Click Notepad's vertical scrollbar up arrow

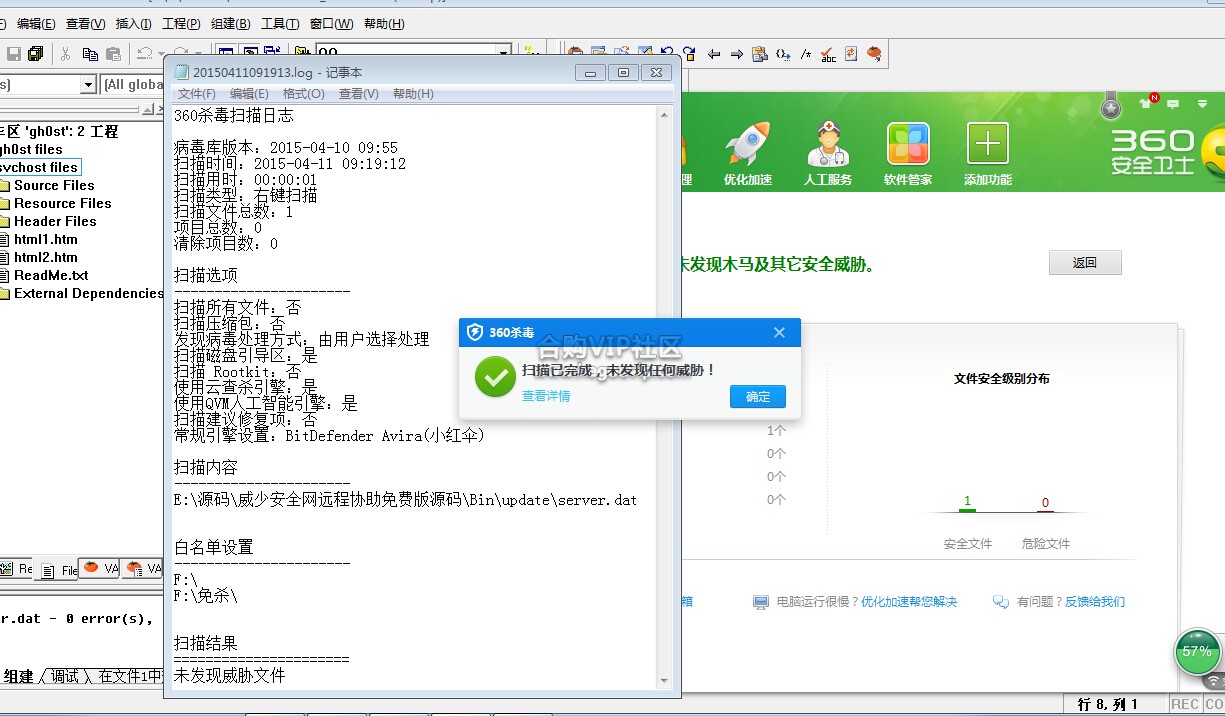click(663, 116)
